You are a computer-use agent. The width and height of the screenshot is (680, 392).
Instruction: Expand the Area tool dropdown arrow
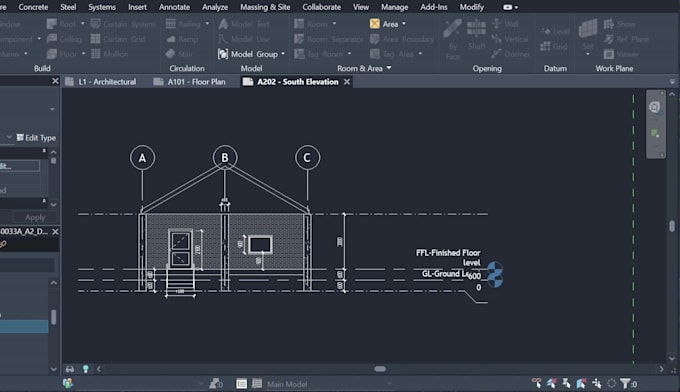[x=404, y=24]
